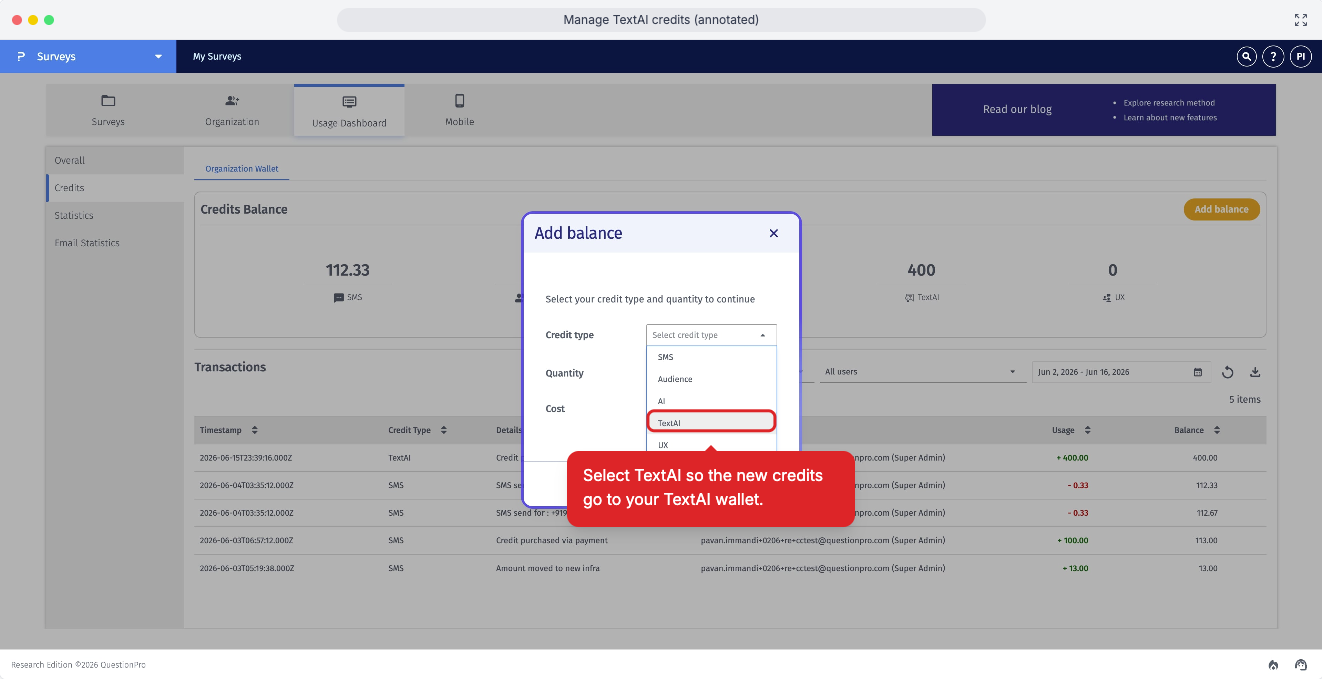Download transactions with the download icon
The width and height of the screenshot is (1322, 679).
pos(1255,372)
